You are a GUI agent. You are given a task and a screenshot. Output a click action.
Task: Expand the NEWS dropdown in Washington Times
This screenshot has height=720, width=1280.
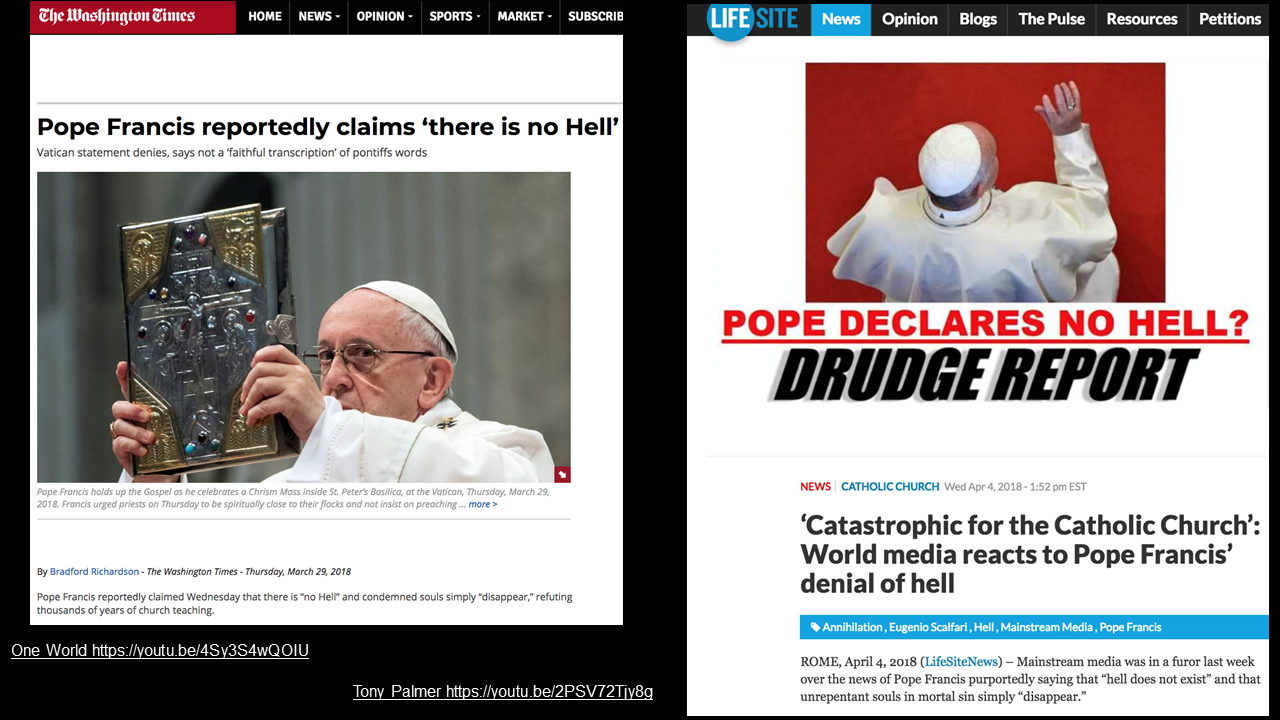(x=319, y=16)
